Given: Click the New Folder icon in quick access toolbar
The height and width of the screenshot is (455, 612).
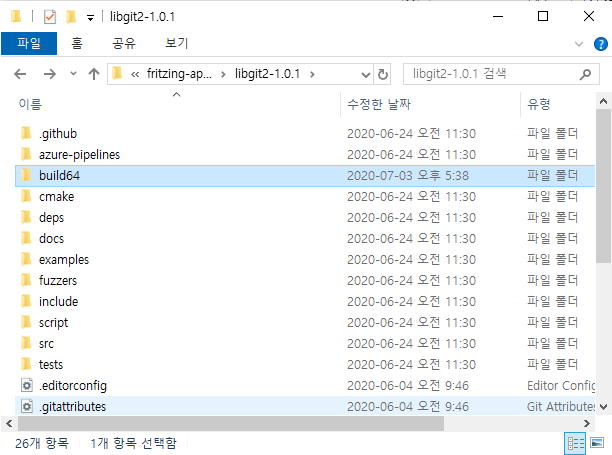Looking at the screenshot, I should pyautogui.click(x=71, y=17).
